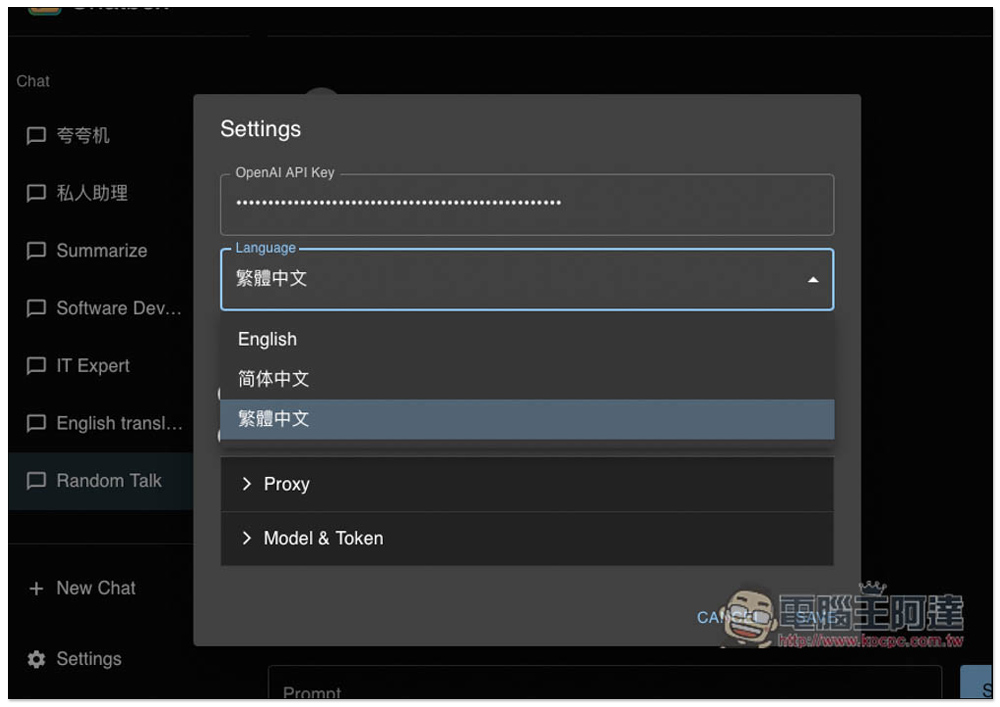The width and height of the screenshot is (1000, 707).
Task: Click chat icon beside Software Dev conversation
Action: [36, 308]
